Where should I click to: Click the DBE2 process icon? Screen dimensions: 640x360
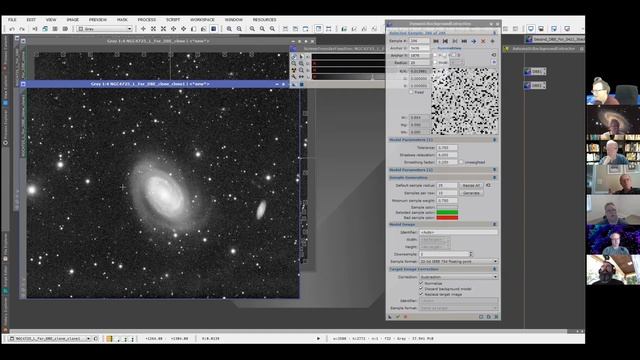(x=535, y=85)
